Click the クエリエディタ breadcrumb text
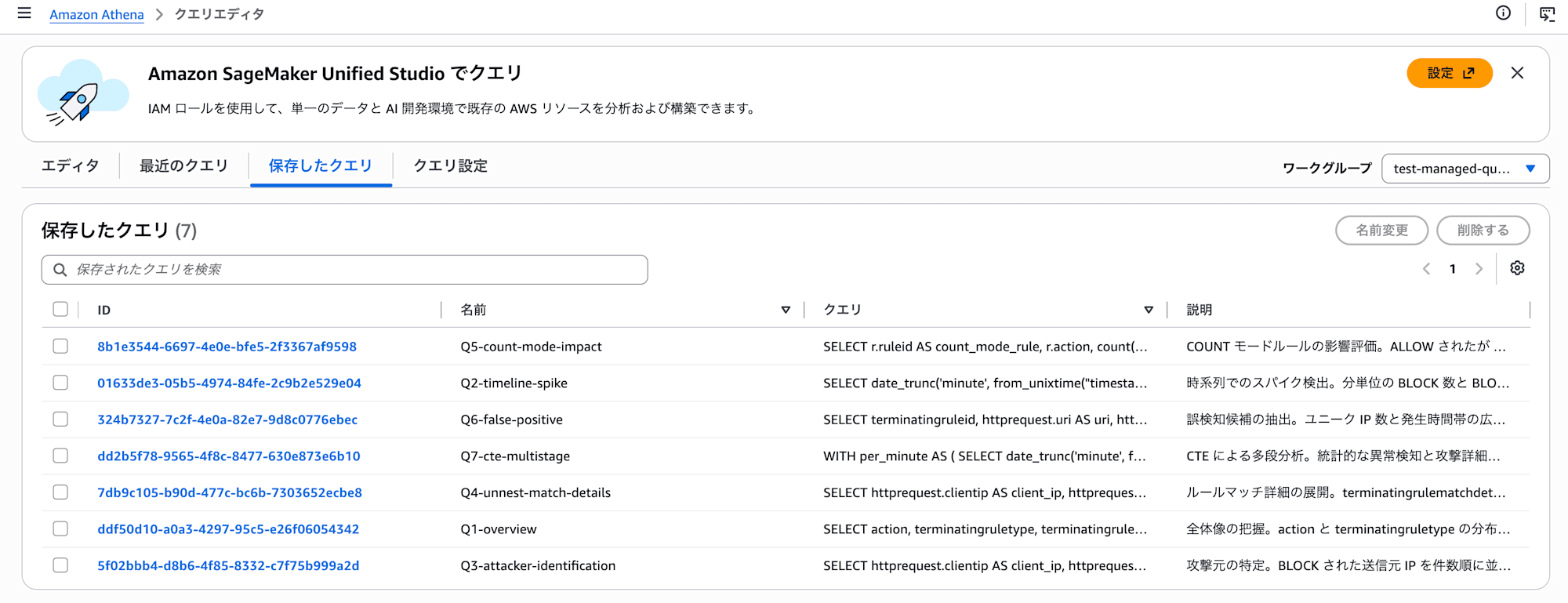This screenshot has height=603, width=1568. tap(220, 14)
